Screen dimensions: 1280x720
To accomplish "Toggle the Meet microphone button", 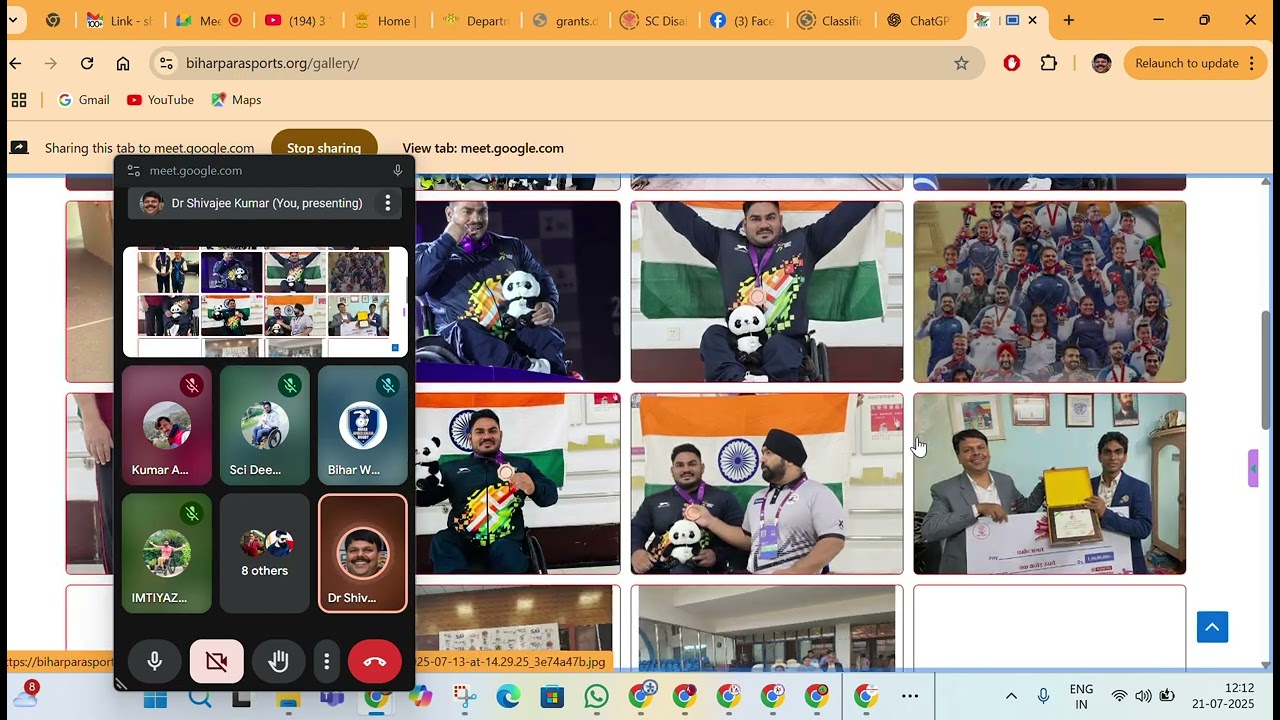I will (155, 662).
